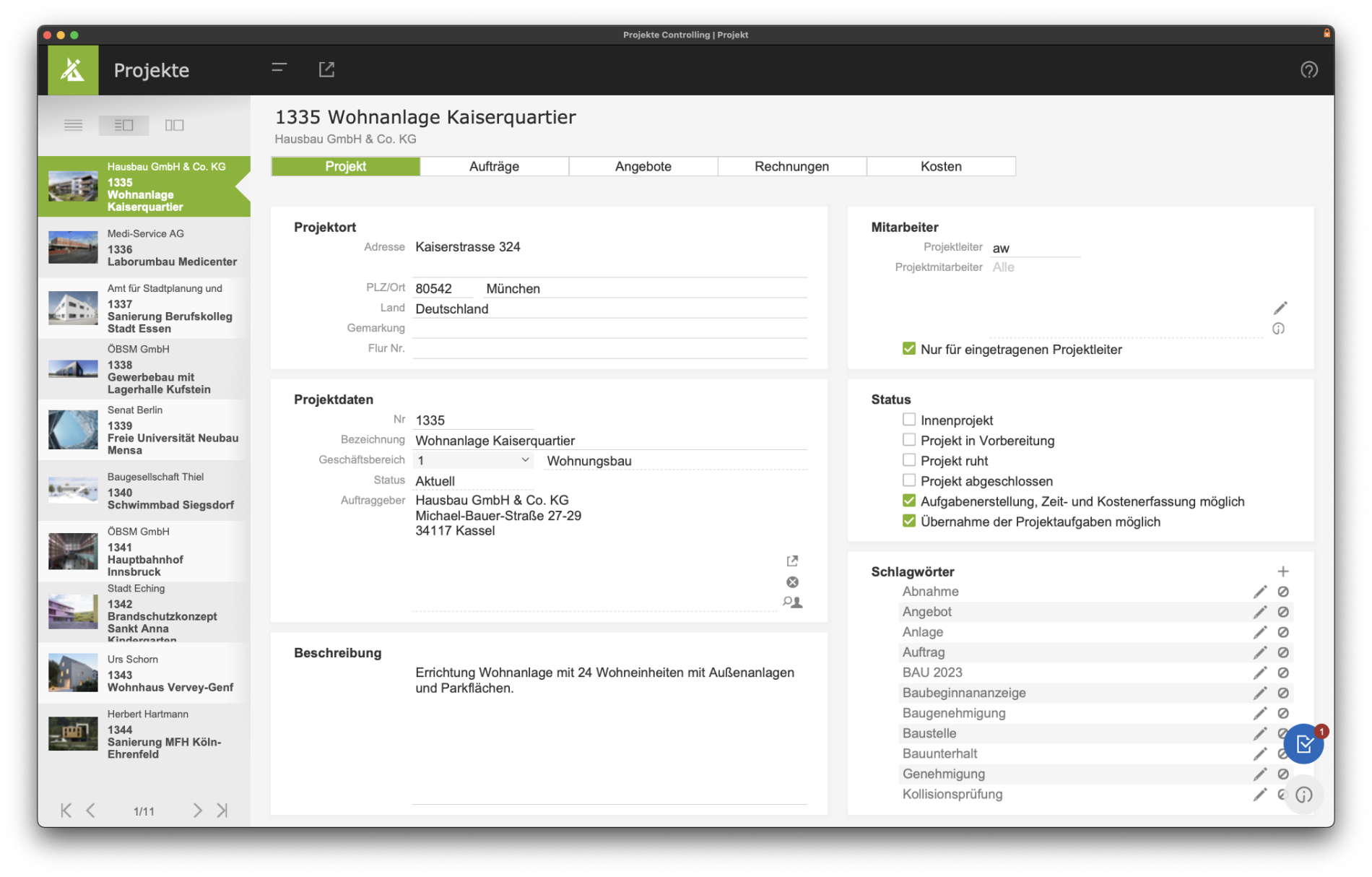The height and width of the screenshot is (877, 1372).
Task: Click the Ort field München
Action: (645, 288)
